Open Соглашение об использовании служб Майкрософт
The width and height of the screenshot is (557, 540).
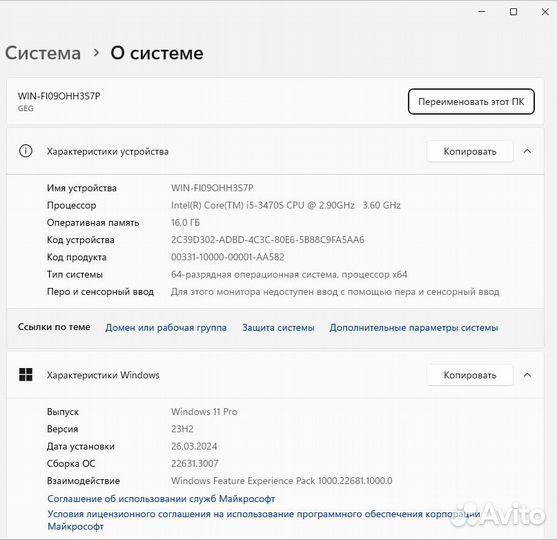(x=161, y=499)
